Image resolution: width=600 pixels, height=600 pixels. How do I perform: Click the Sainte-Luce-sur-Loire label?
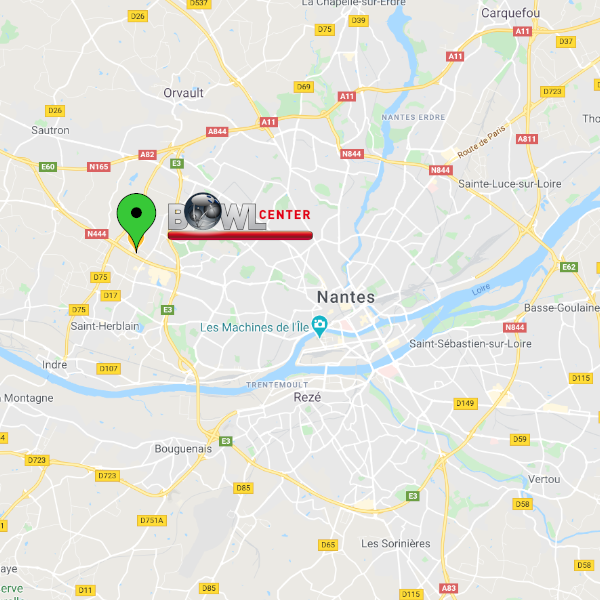click(x=510, y=184)
